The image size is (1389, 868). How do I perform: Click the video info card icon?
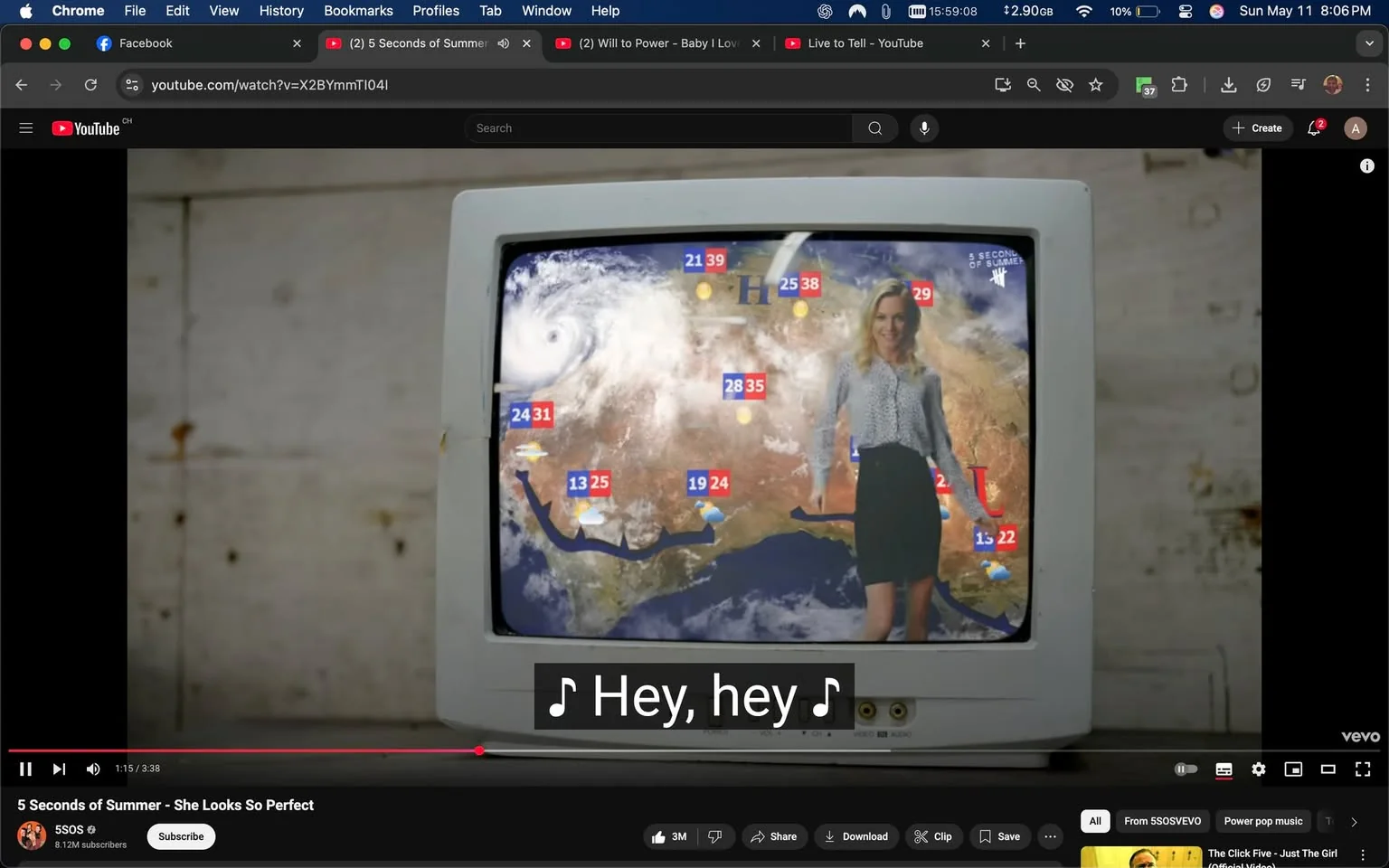(x=1367, y=165)
